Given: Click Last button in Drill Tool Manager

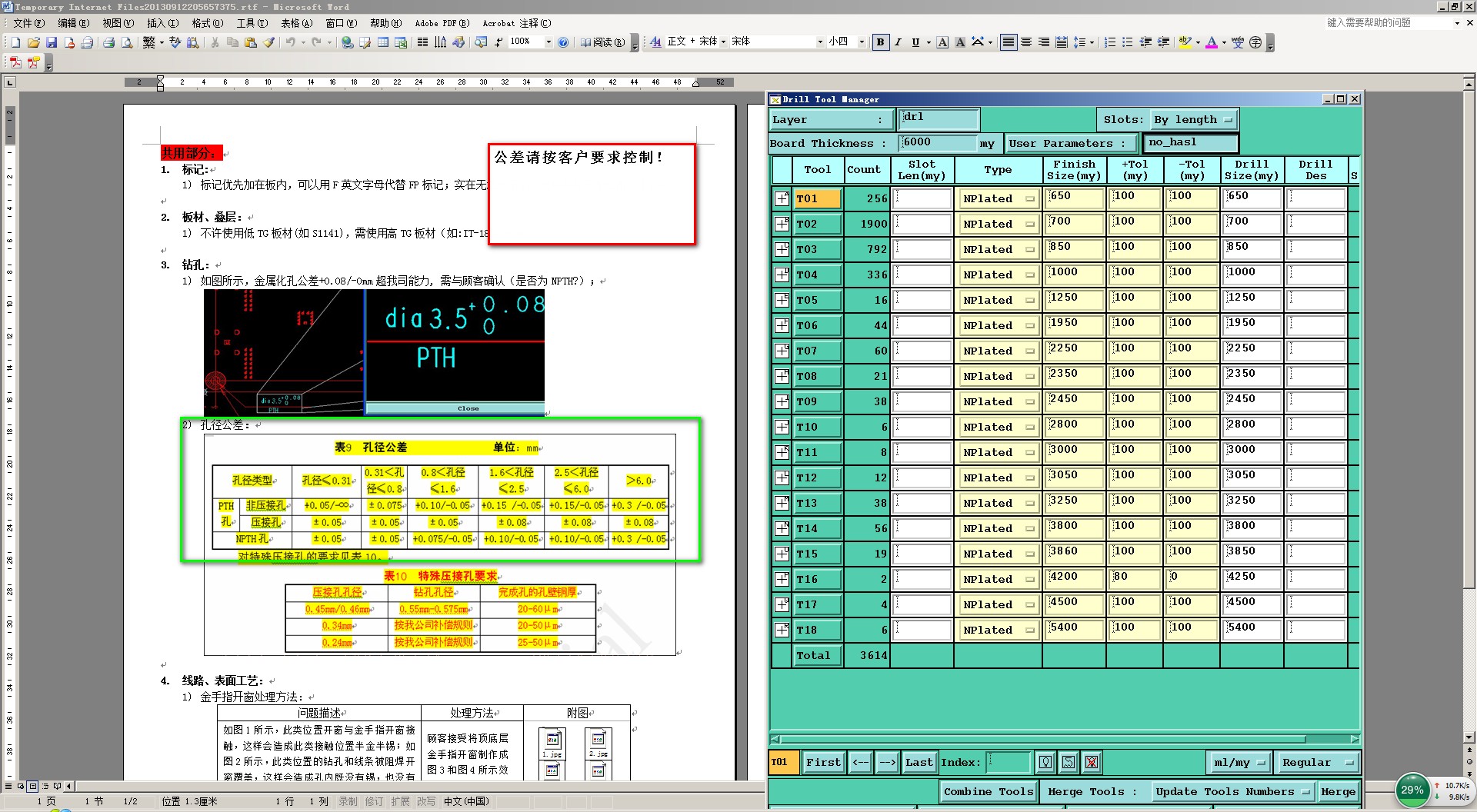Looking at the screenshot, I should (x=919, y=762).
